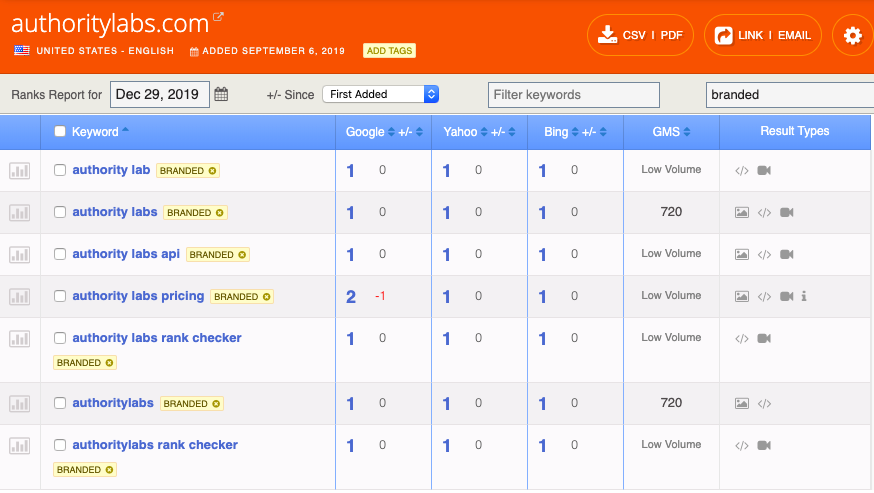874x493 pixels.
Task: Open external link icon next to authoritylabs.com
Action: coord(218,17)
